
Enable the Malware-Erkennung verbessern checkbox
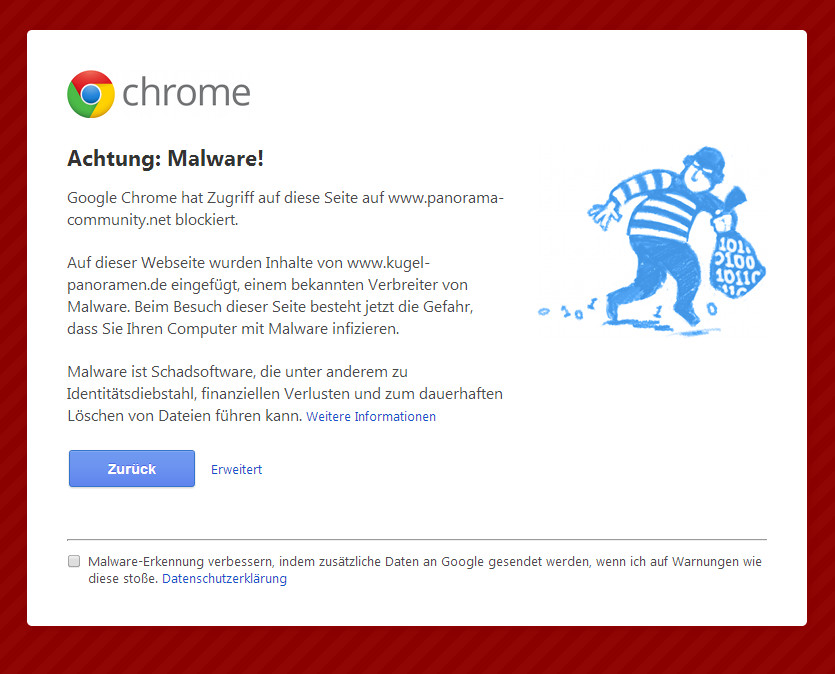pos(74,562)
